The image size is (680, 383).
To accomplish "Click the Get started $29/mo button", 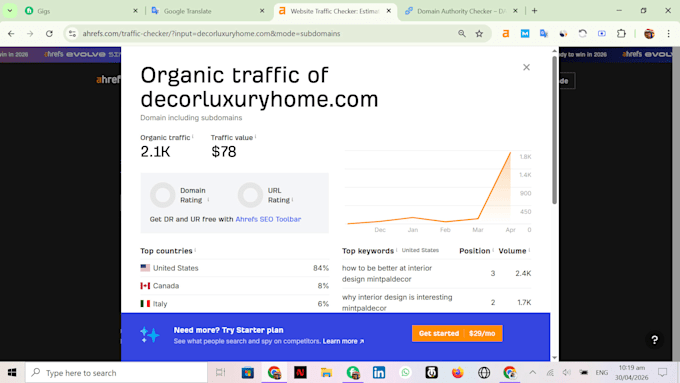I will [x=457, y=333].
